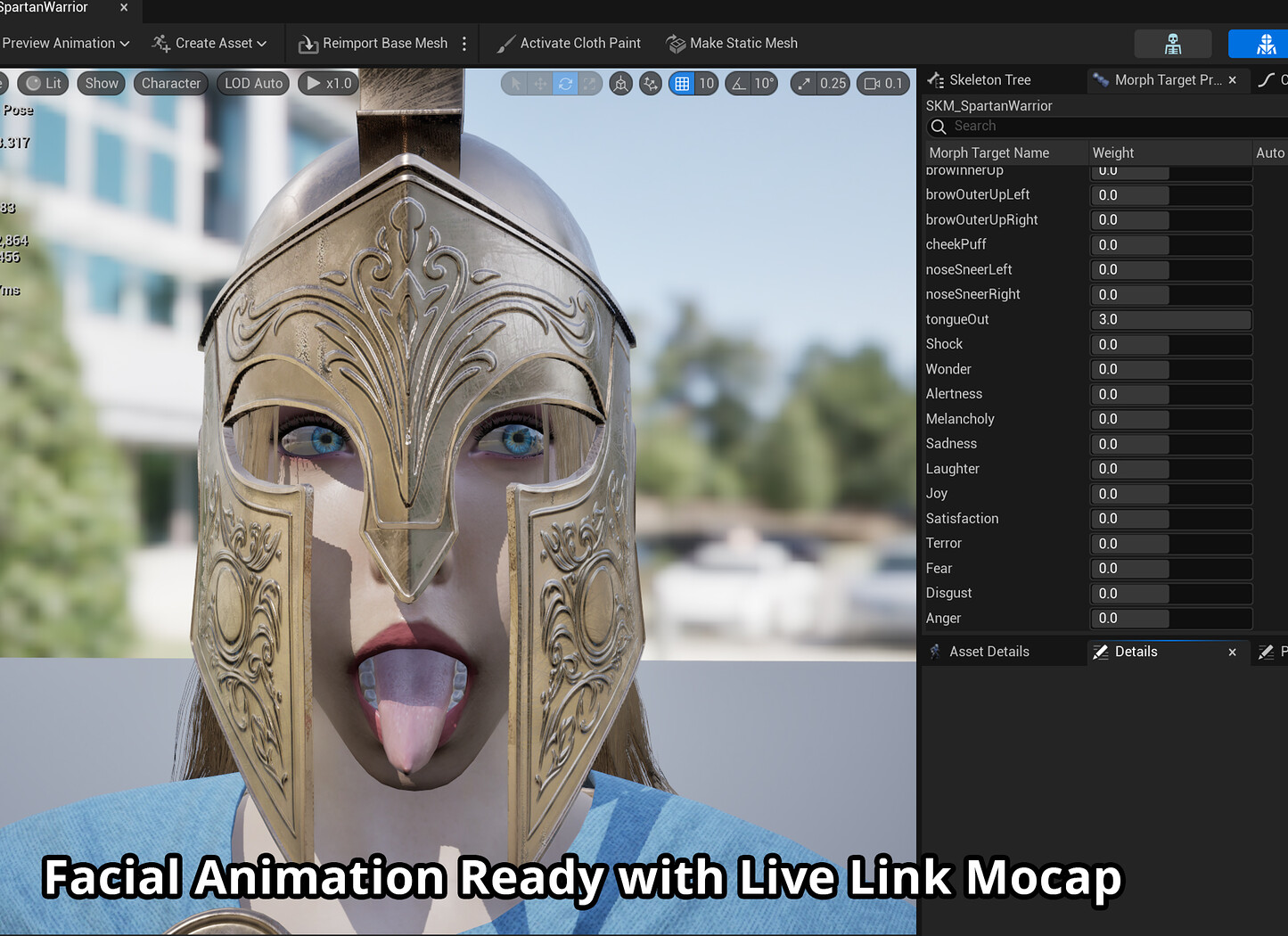The height and width of the screenshot is (936, 1288).
Task: Open the Preview Animation dropdown
Action: (65, 43)
